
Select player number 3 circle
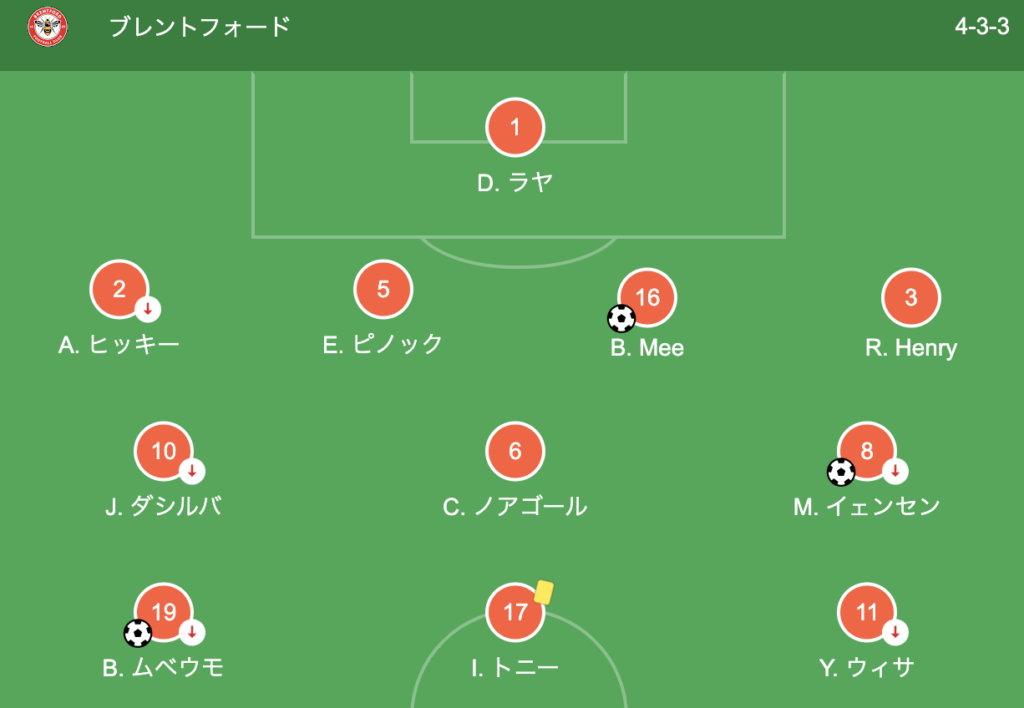point(911,297)
